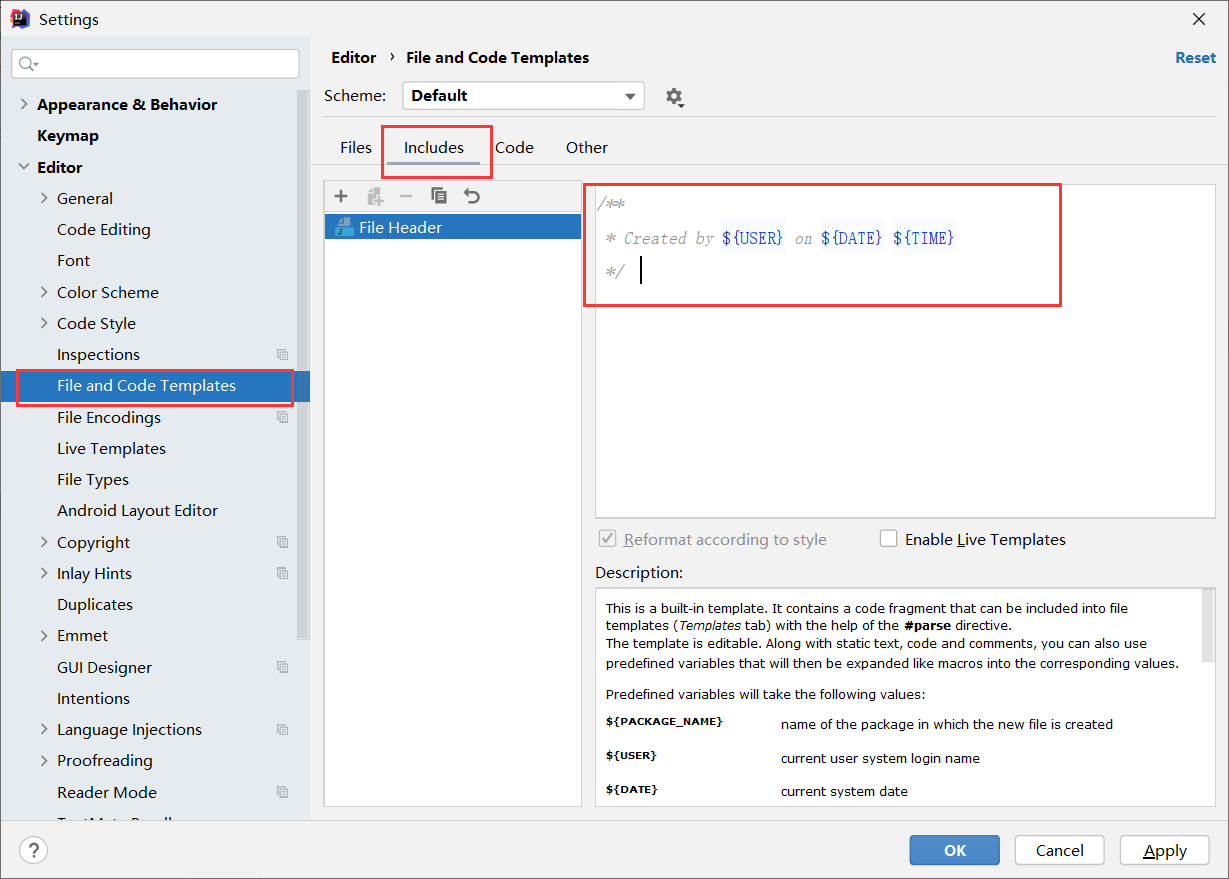Select File Types settings
The image size is (1229, 879).
click(x=93, y=479)
